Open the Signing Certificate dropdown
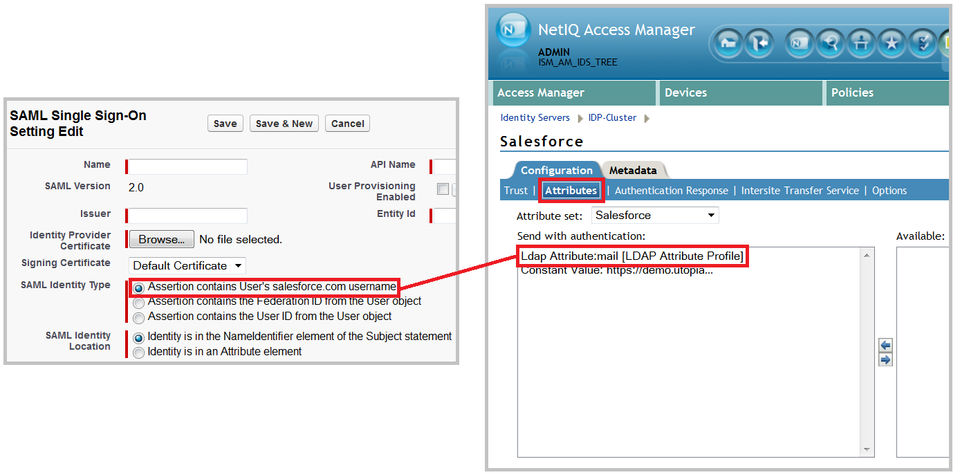The height and width of the screenshot is (474, 960). click(187, 266)
